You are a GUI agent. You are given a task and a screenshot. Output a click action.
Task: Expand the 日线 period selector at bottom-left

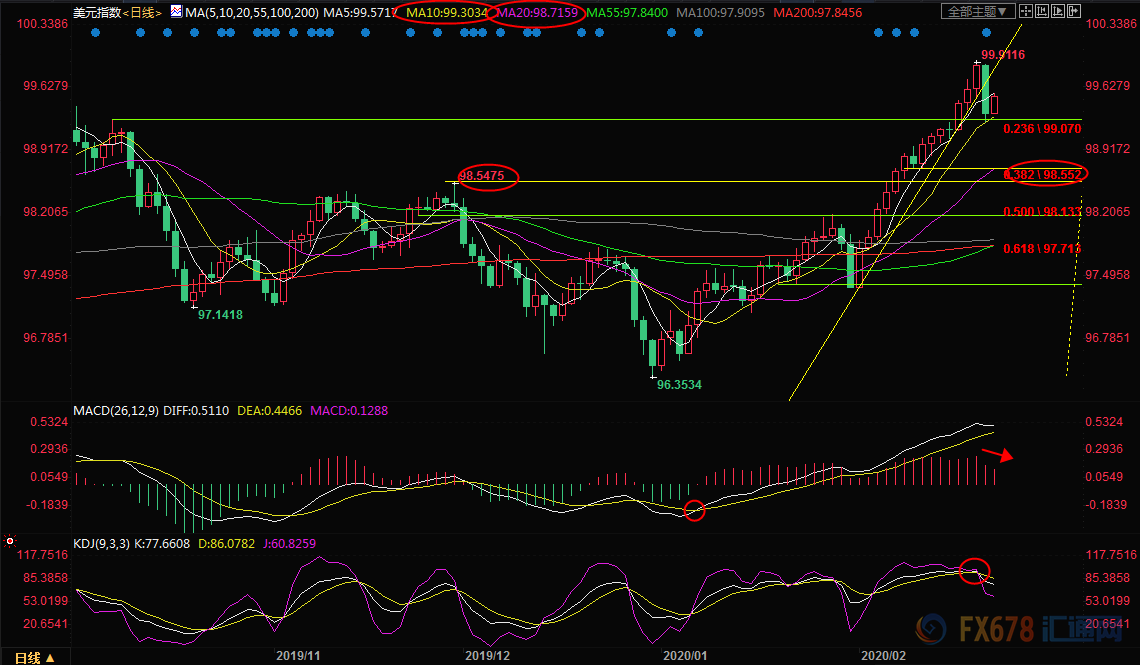[x=35, y=658]
